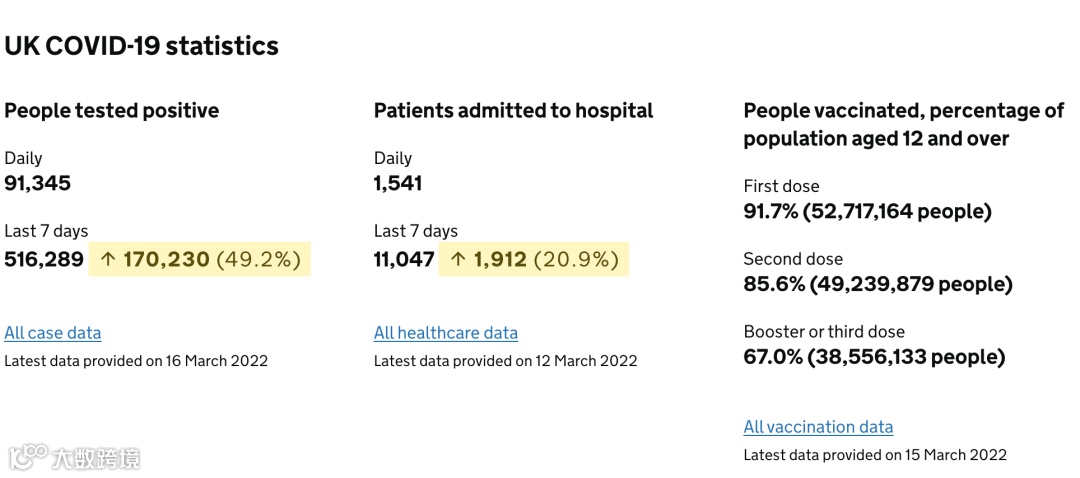Click the Second dose 85.6% statistic
The image size is (1080, 478).
[x=877, y=285]
